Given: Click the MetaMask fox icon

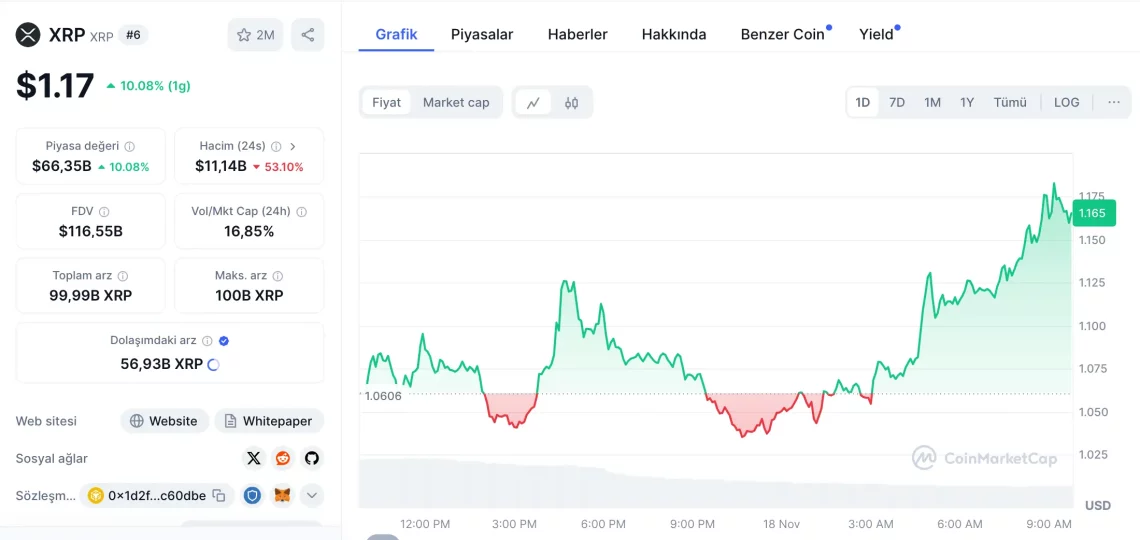Looking at the screenshot, I should click(283, 495).
